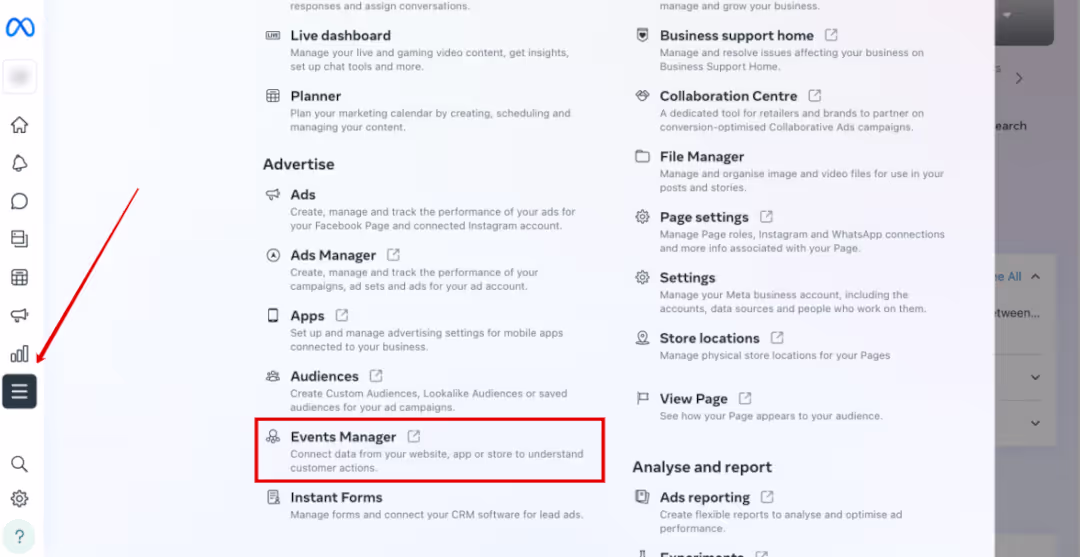Open the Inbox chat bubble icon

[x=19, y=201]
